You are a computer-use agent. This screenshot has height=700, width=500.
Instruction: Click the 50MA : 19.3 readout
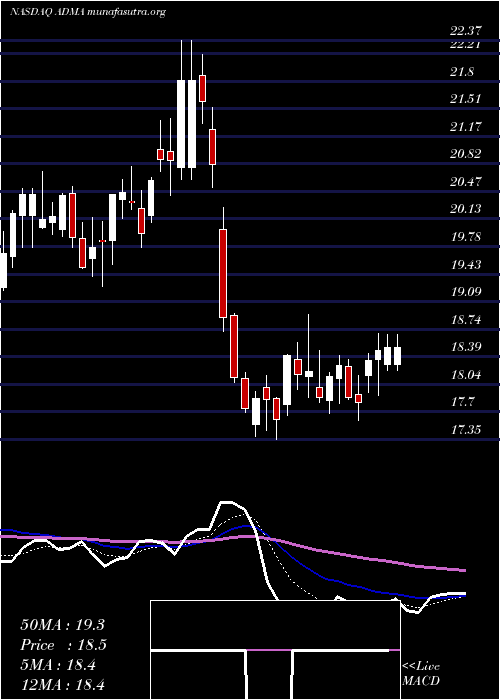point(62,625)
